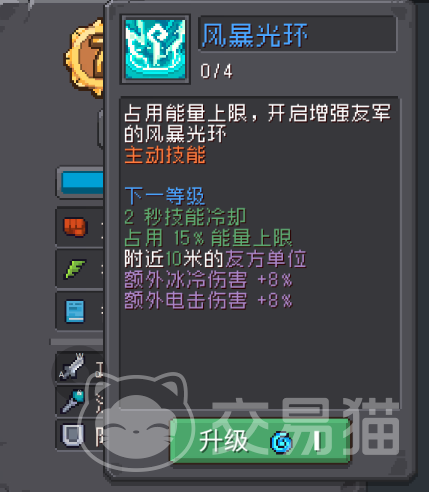
Task: Click the blue 下一等级 heading
Action: (x=165, y=196)
